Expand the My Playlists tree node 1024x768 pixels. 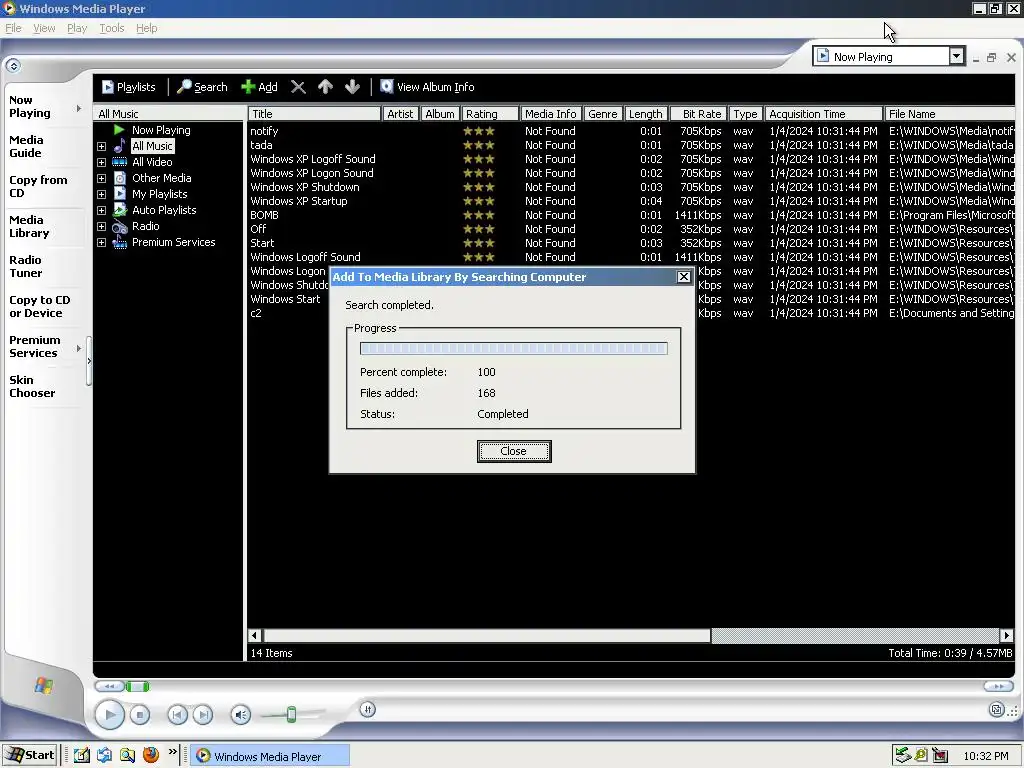[x=101, y=194]
